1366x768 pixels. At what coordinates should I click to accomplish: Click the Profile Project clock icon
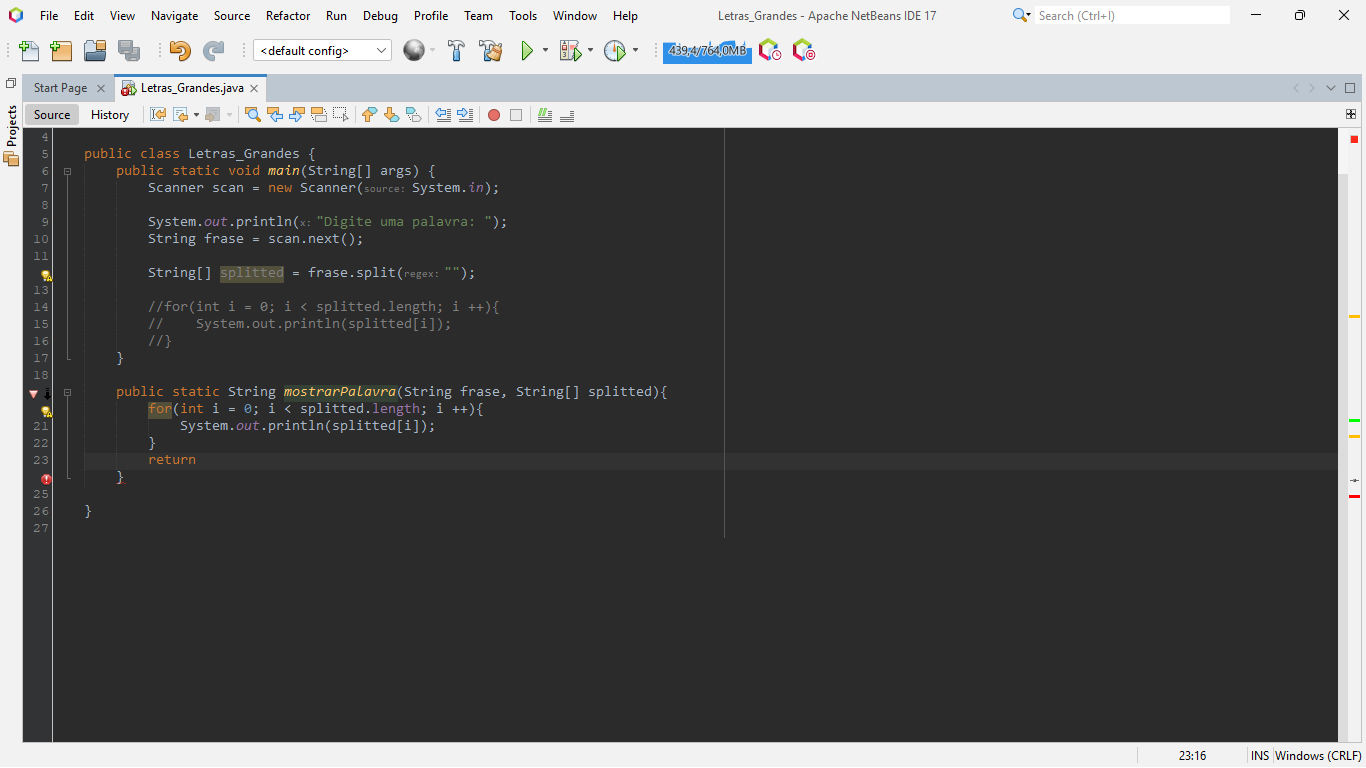coord(614,51)
